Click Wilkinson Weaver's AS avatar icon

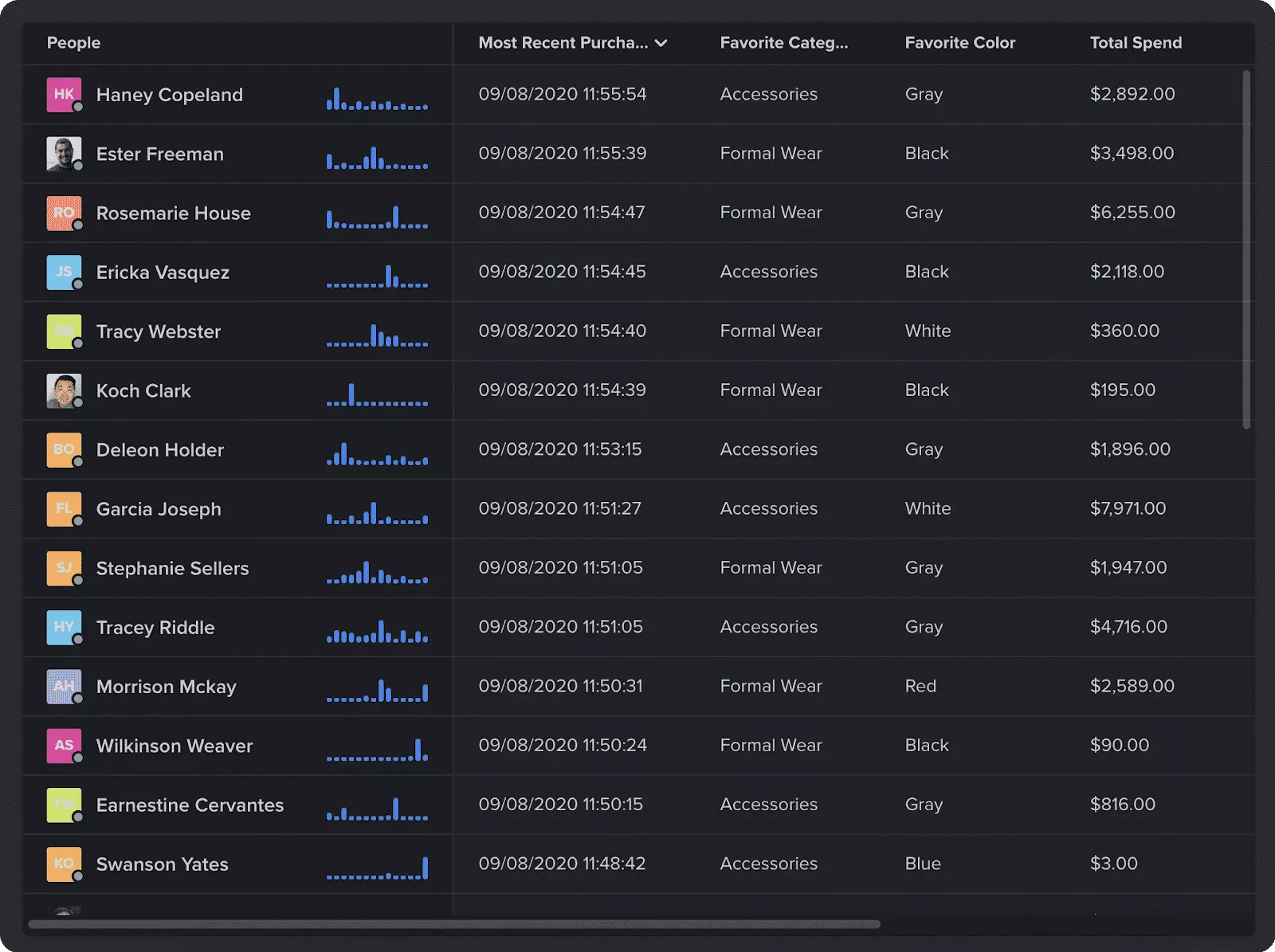point(64,746)
